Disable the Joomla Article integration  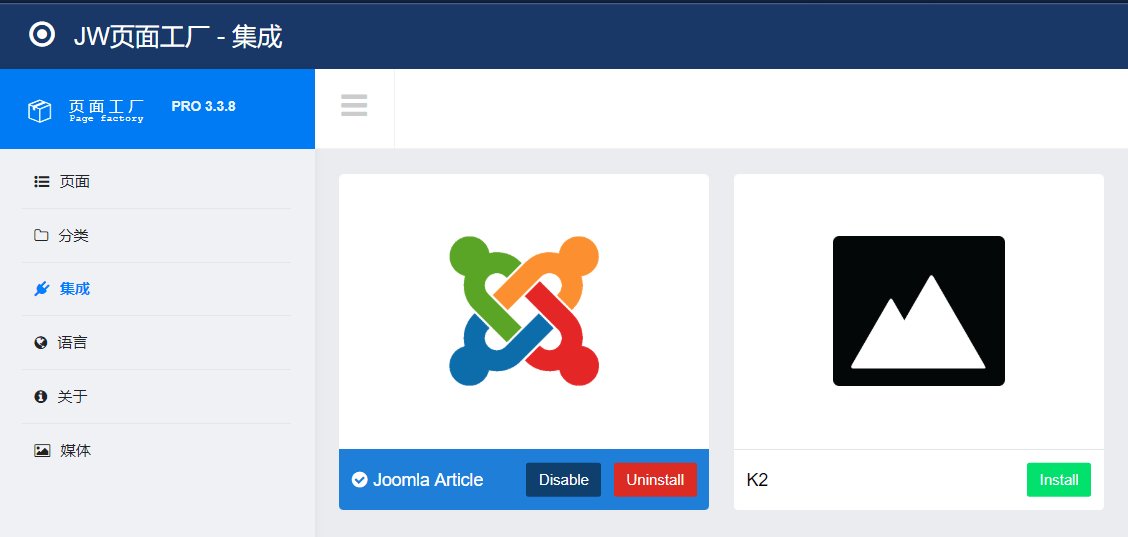(x=563, y=479)
